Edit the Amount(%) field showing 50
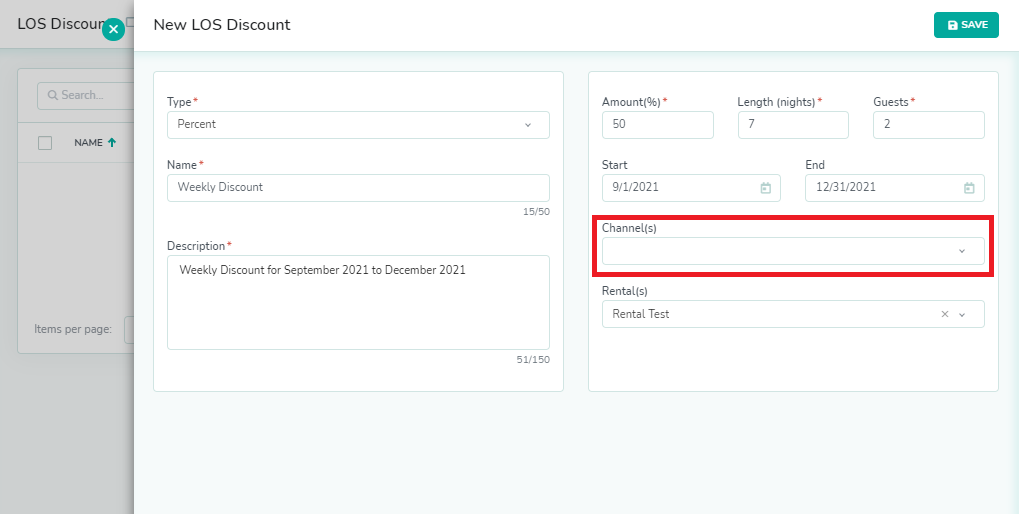Viewport: 1019px width, 514px height. pos(658,125)
